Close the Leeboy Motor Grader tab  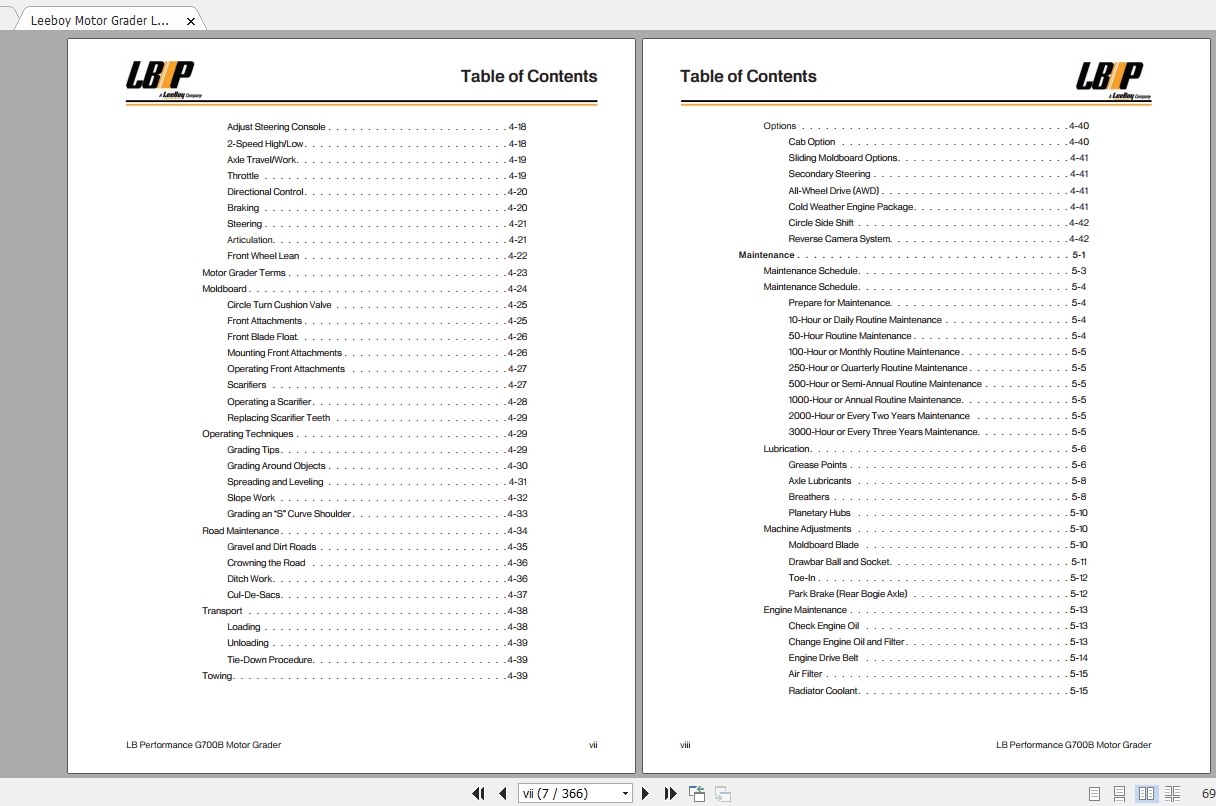pyautogui.click(x=191, y=21)
